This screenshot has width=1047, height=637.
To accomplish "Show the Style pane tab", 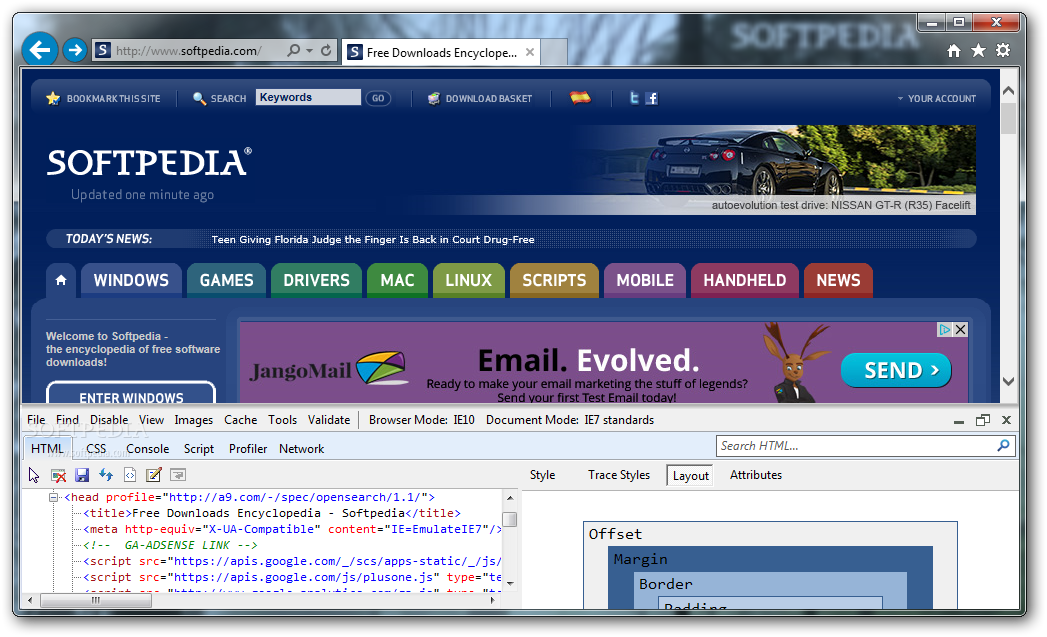I will (x=542, y=475).
